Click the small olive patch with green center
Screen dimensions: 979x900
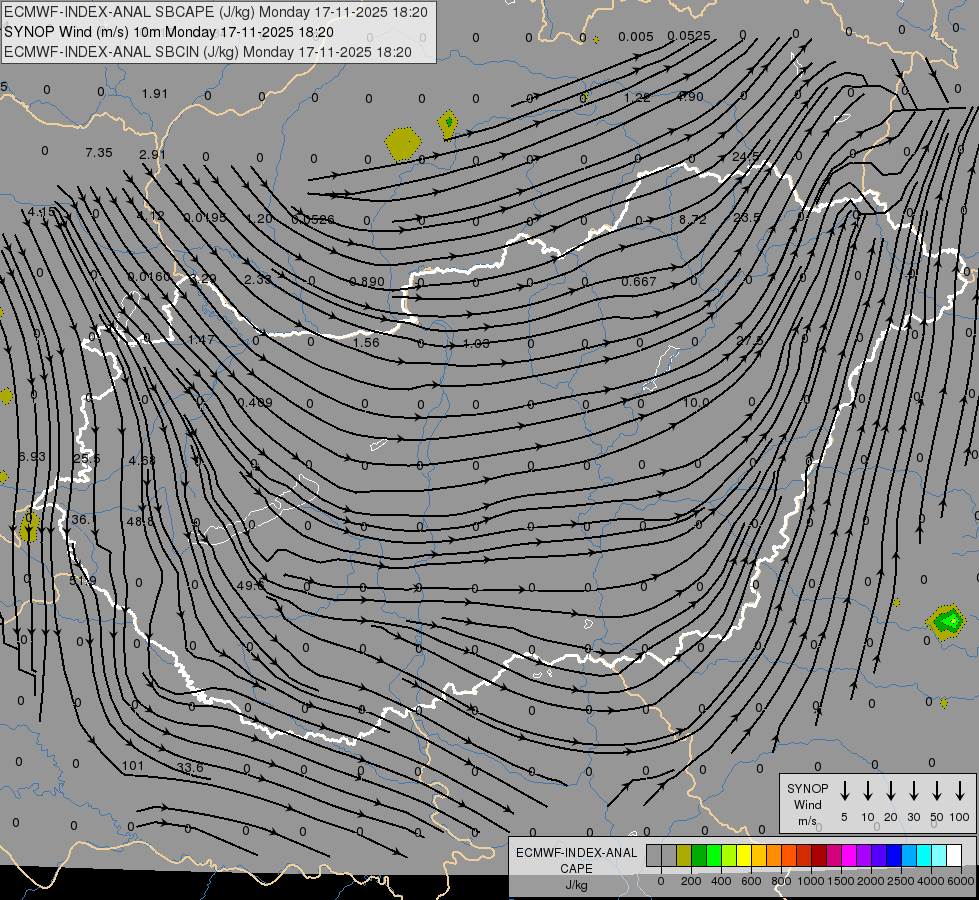tap(448, 124)
